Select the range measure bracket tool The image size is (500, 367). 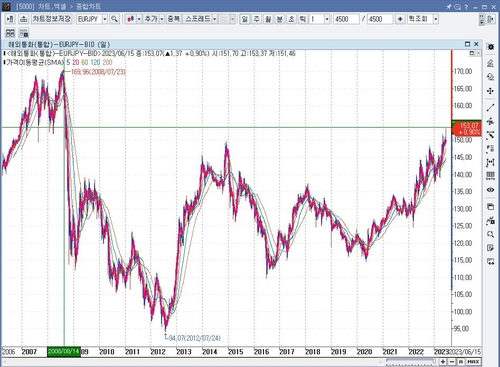[x=490, y=162]
